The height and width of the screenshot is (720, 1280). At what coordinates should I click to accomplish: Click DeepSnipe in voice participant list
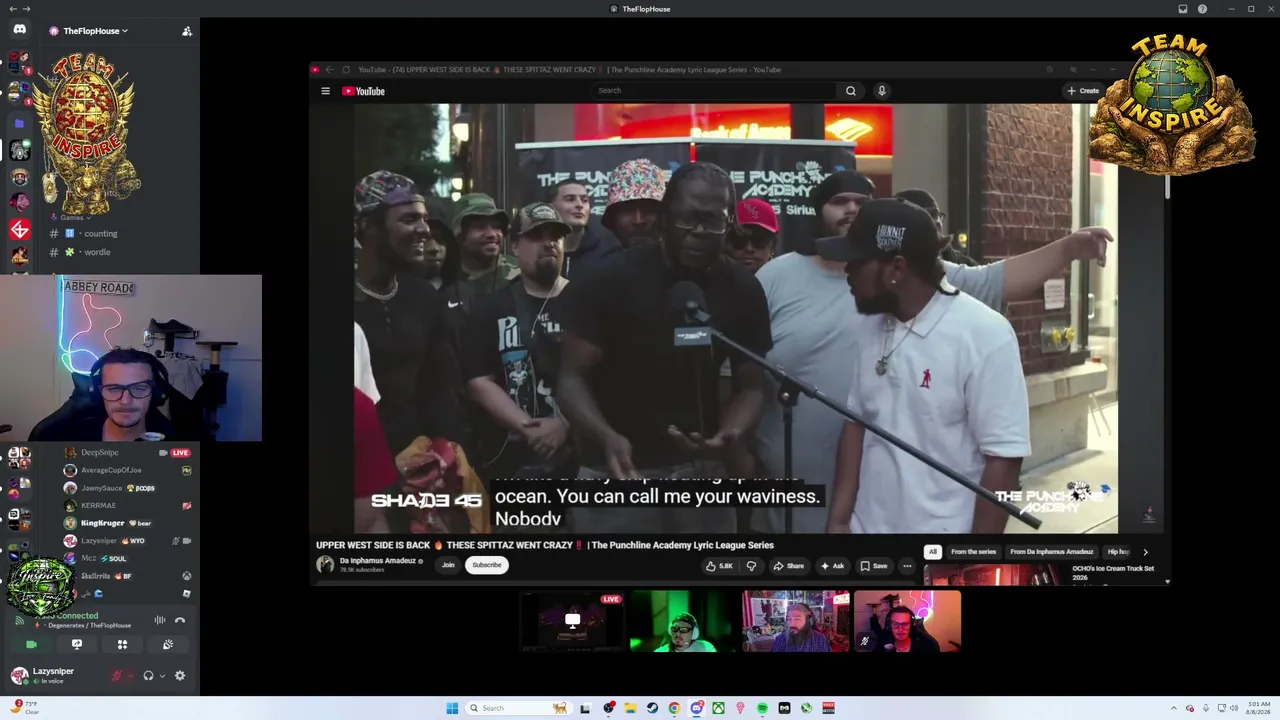pos(99,453)
